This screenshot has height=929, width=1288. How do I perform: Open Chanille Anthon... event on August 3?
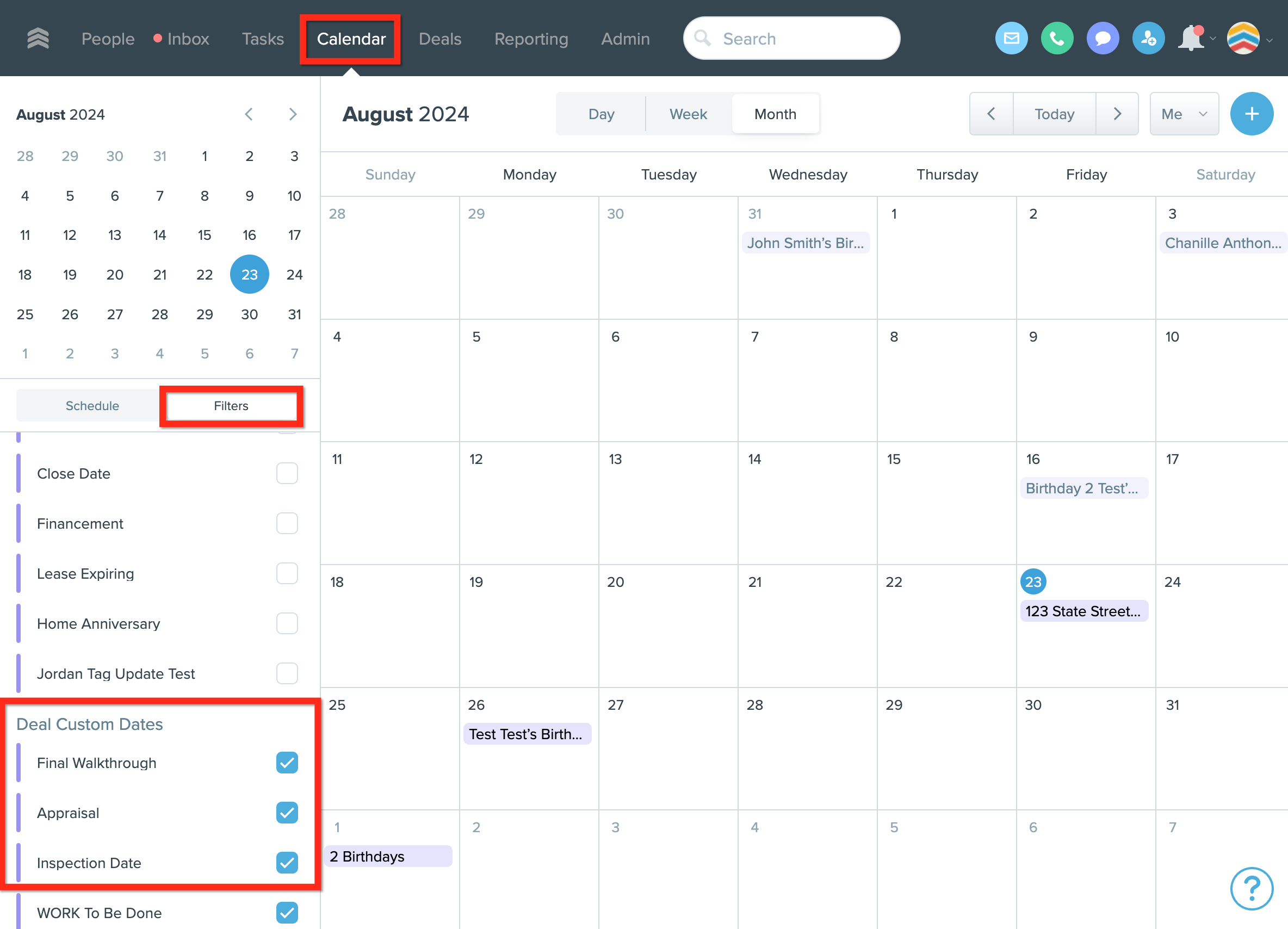coord(1223,243)
